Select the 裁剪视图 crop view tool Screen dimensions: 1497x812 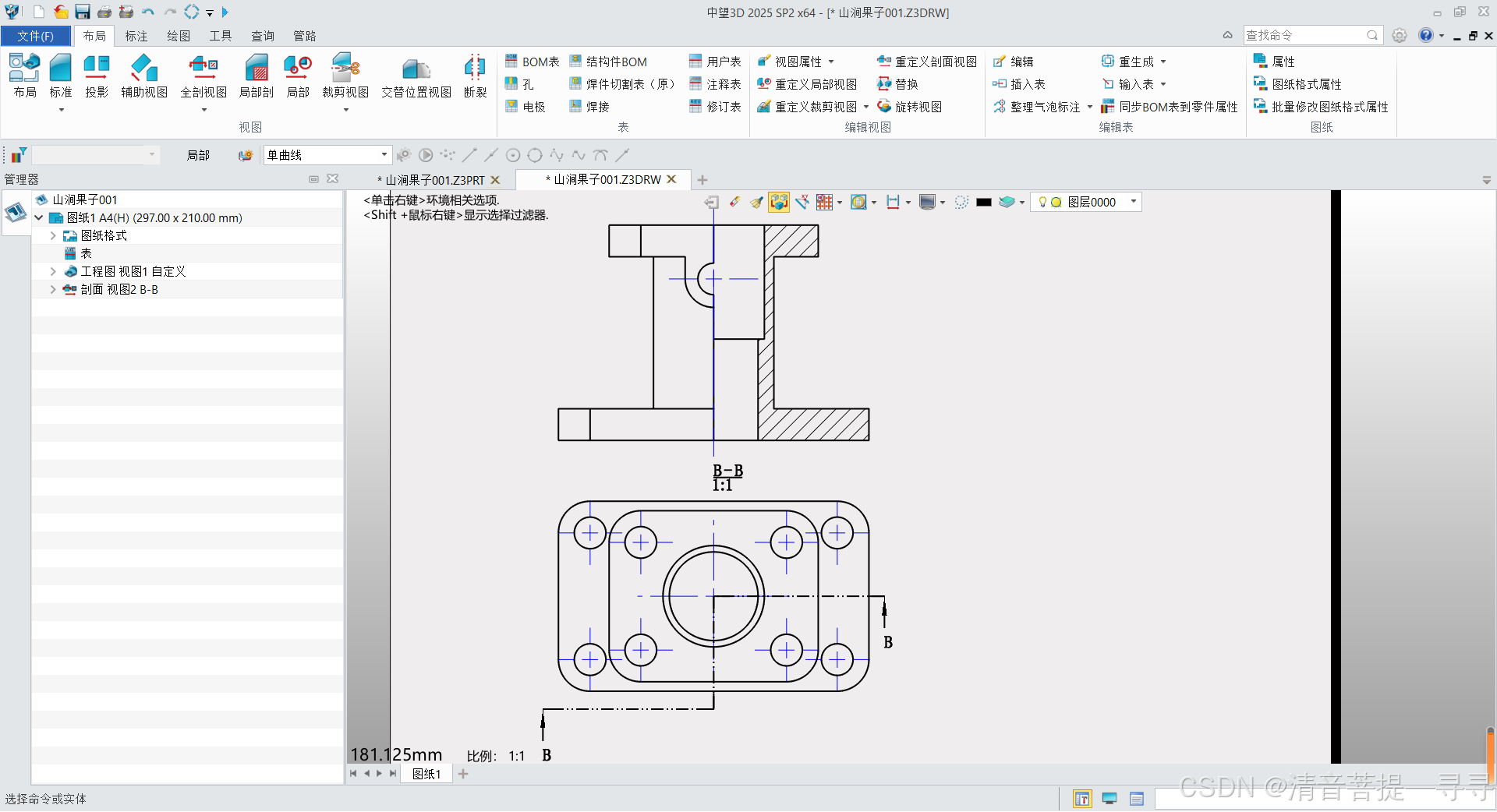coord(345,76)
